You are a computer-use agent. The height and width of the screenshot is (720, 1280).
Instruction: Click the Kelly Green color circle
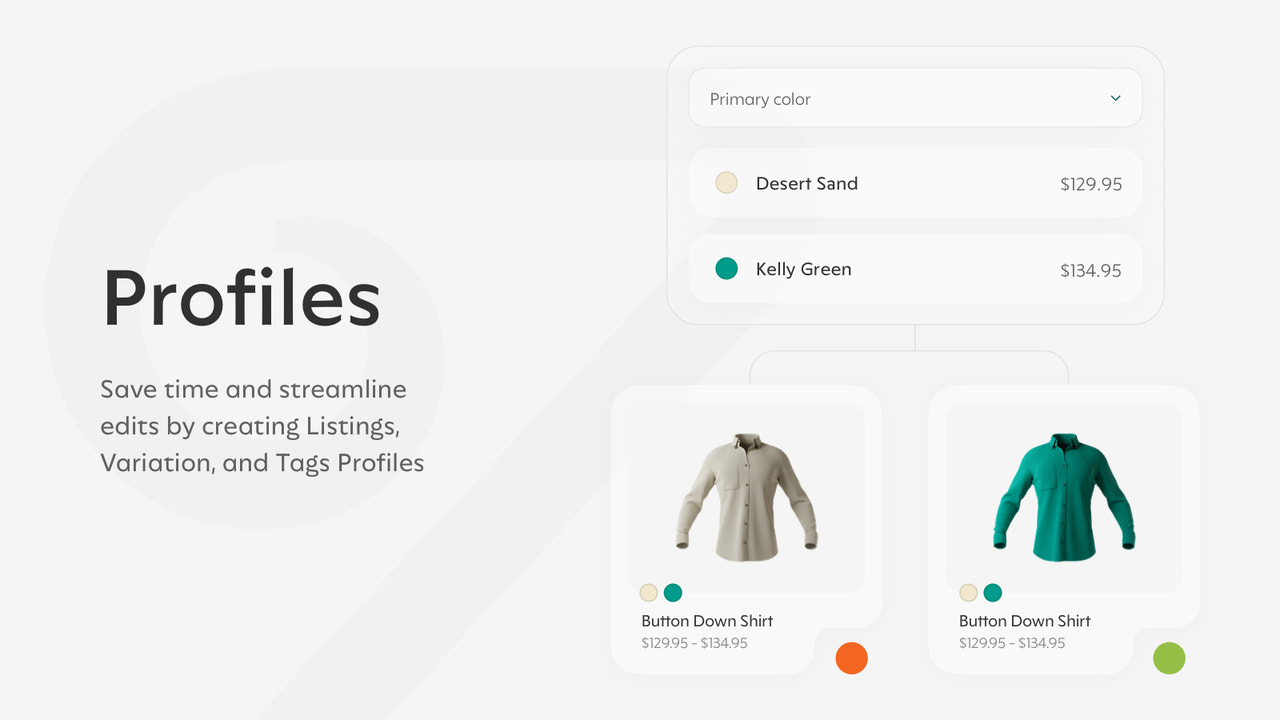click(726, 269)
